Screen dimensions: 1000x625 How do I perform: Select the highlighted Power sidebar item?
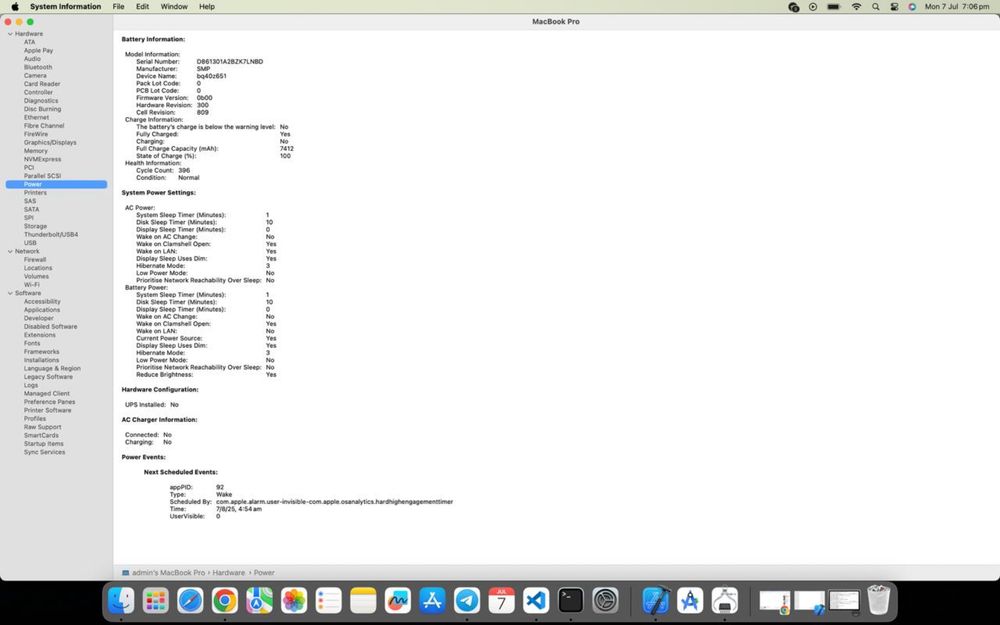56,184
